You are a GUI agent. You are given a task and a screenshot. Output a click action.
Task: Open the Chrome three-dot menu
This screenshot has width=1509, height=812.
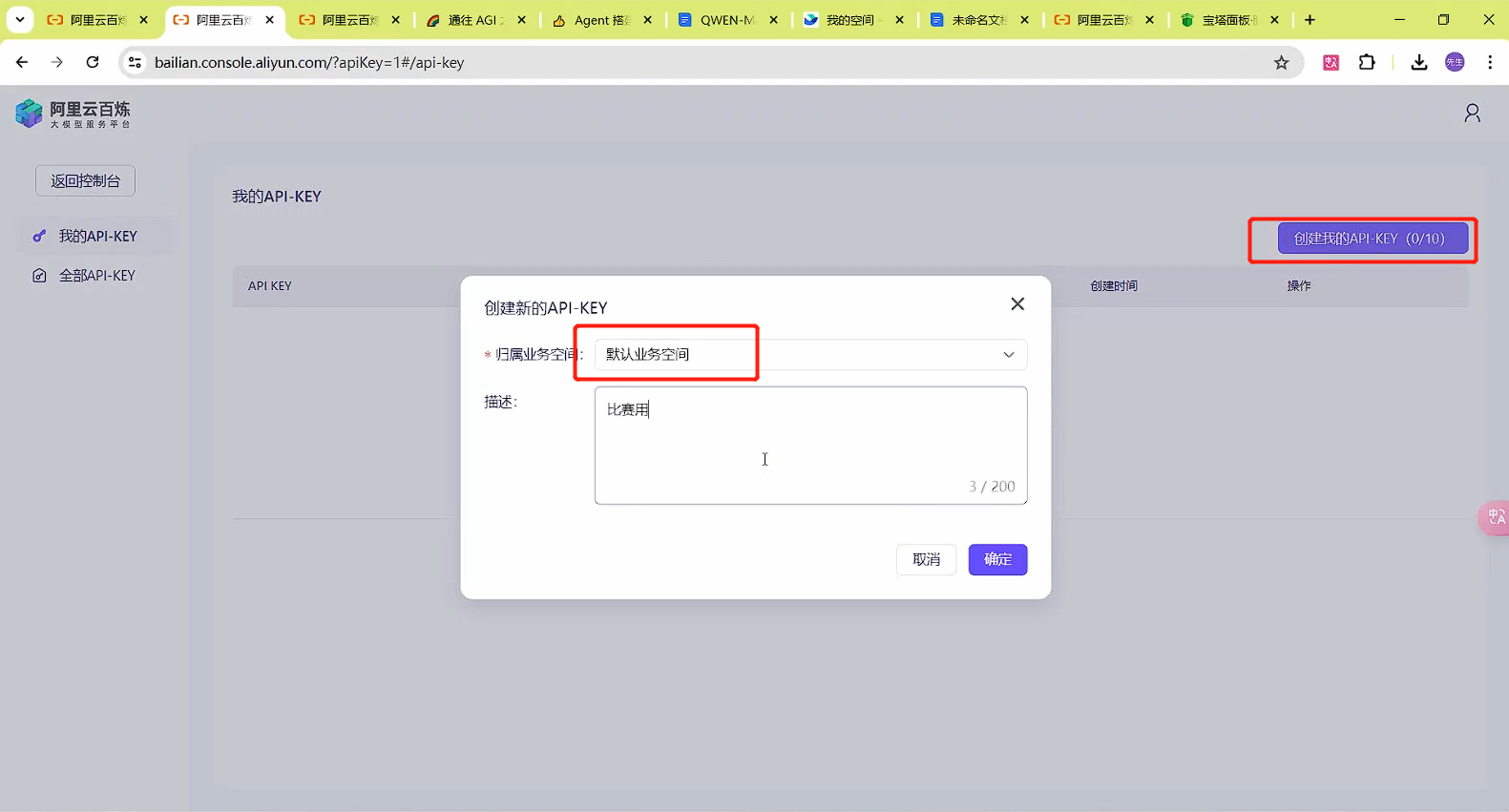click(1490, 62)
